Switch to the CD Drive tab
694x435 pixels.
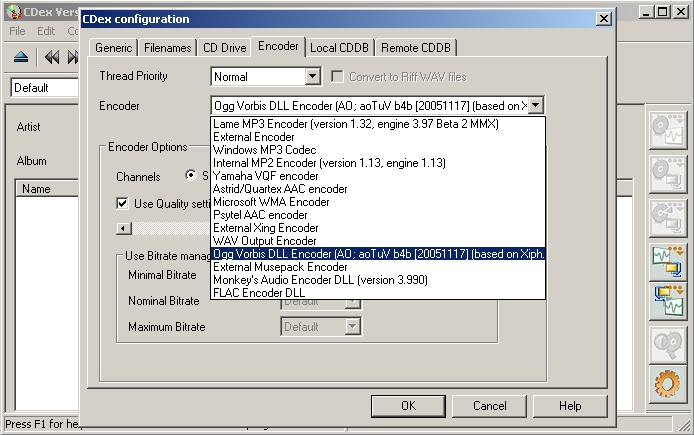click(x=224, y=47)
